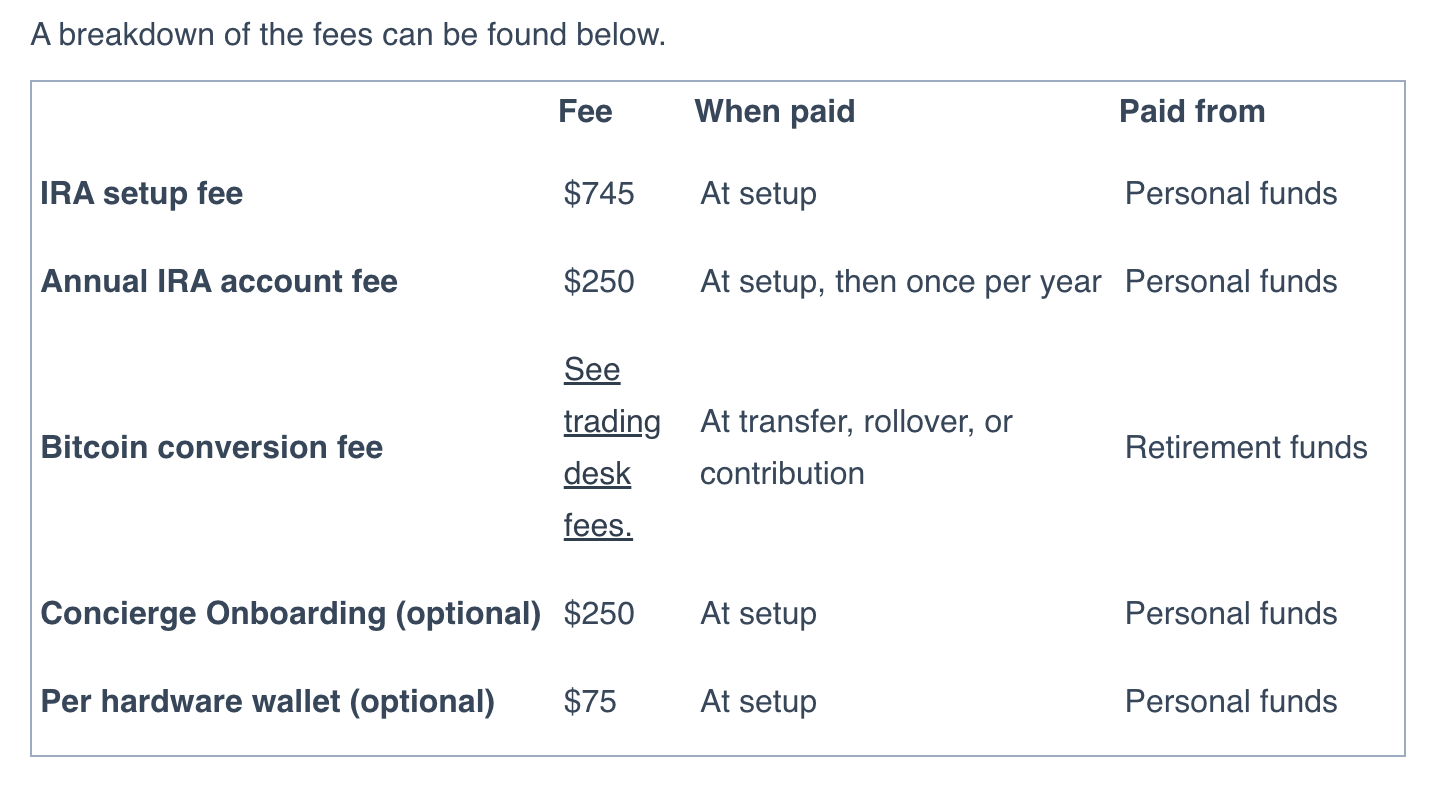Select the "At setup, then once per year" cell
Viewport: 1434px width, 788px height.
[900, 281]
